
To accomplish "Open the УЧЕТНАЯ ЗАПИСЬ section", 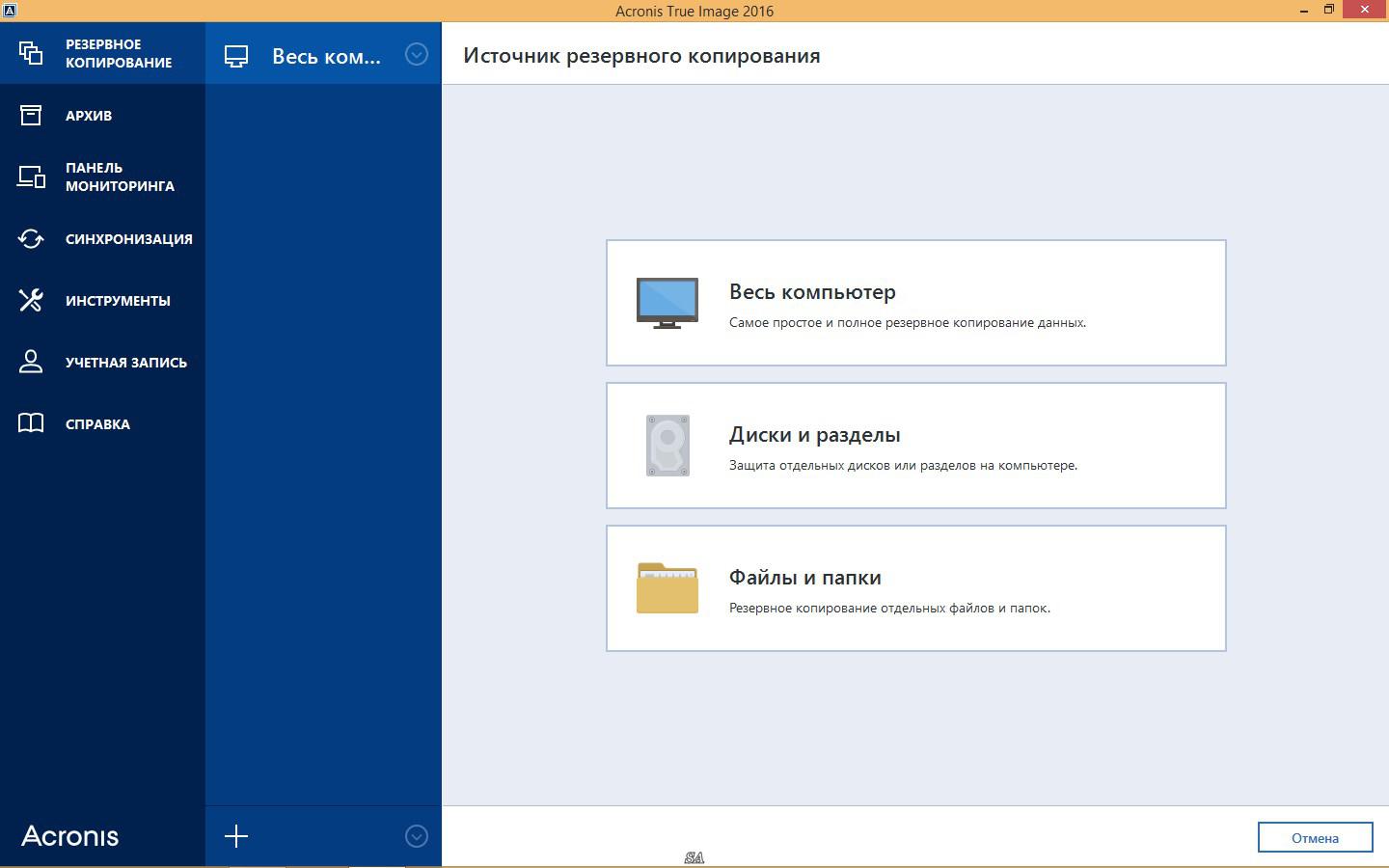I will pos(102,362).
